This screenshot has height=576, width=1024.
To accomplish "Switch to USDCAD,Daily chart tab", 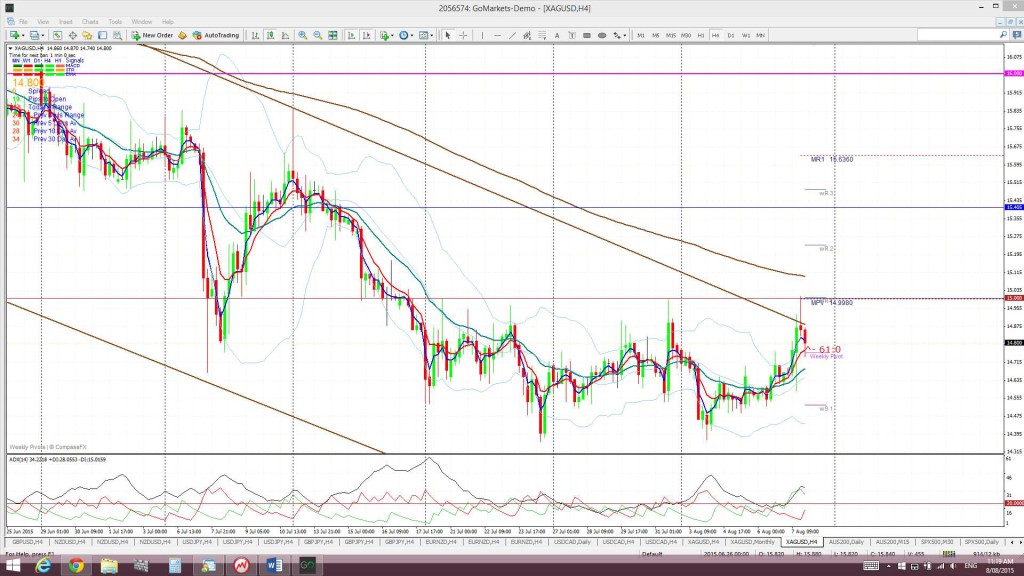I will (x=573, y=542).
